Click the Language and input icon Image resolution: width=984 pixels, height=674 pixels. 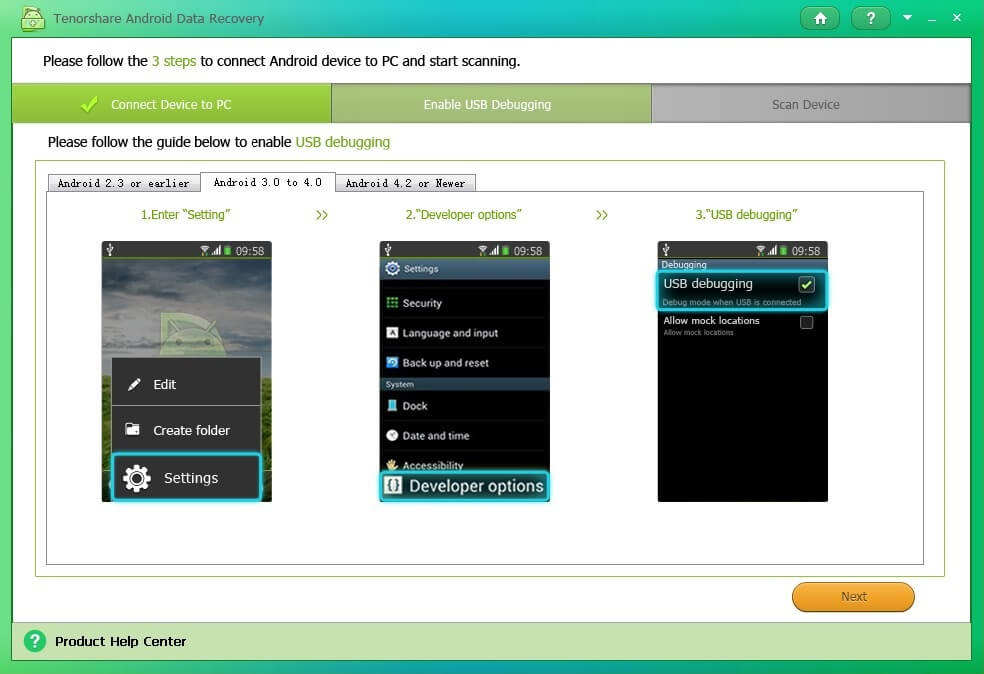pyautogui.click(x=392, y=333)
